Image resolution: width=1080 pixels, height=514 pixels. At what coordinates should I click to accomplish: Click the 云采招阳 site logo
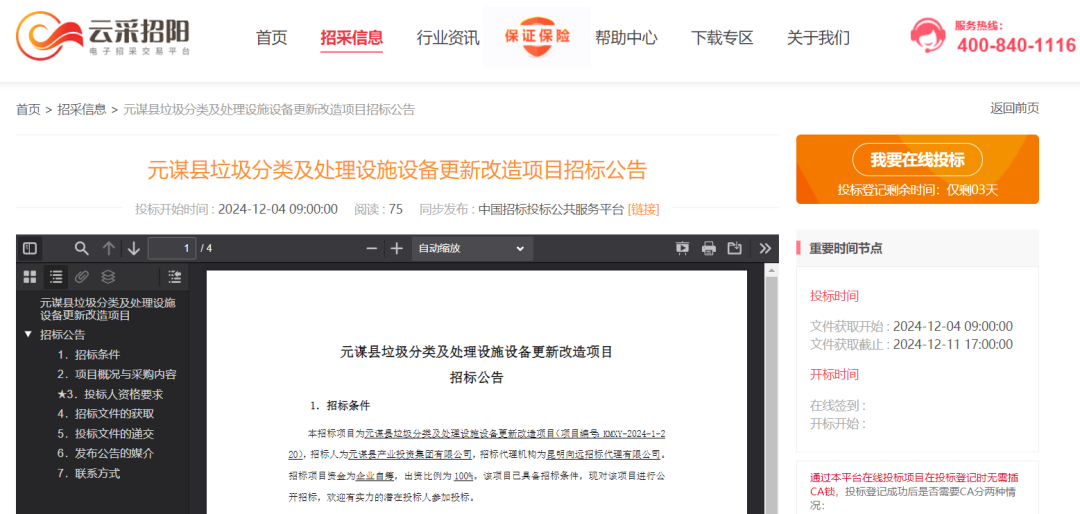[x=103, y=35]
